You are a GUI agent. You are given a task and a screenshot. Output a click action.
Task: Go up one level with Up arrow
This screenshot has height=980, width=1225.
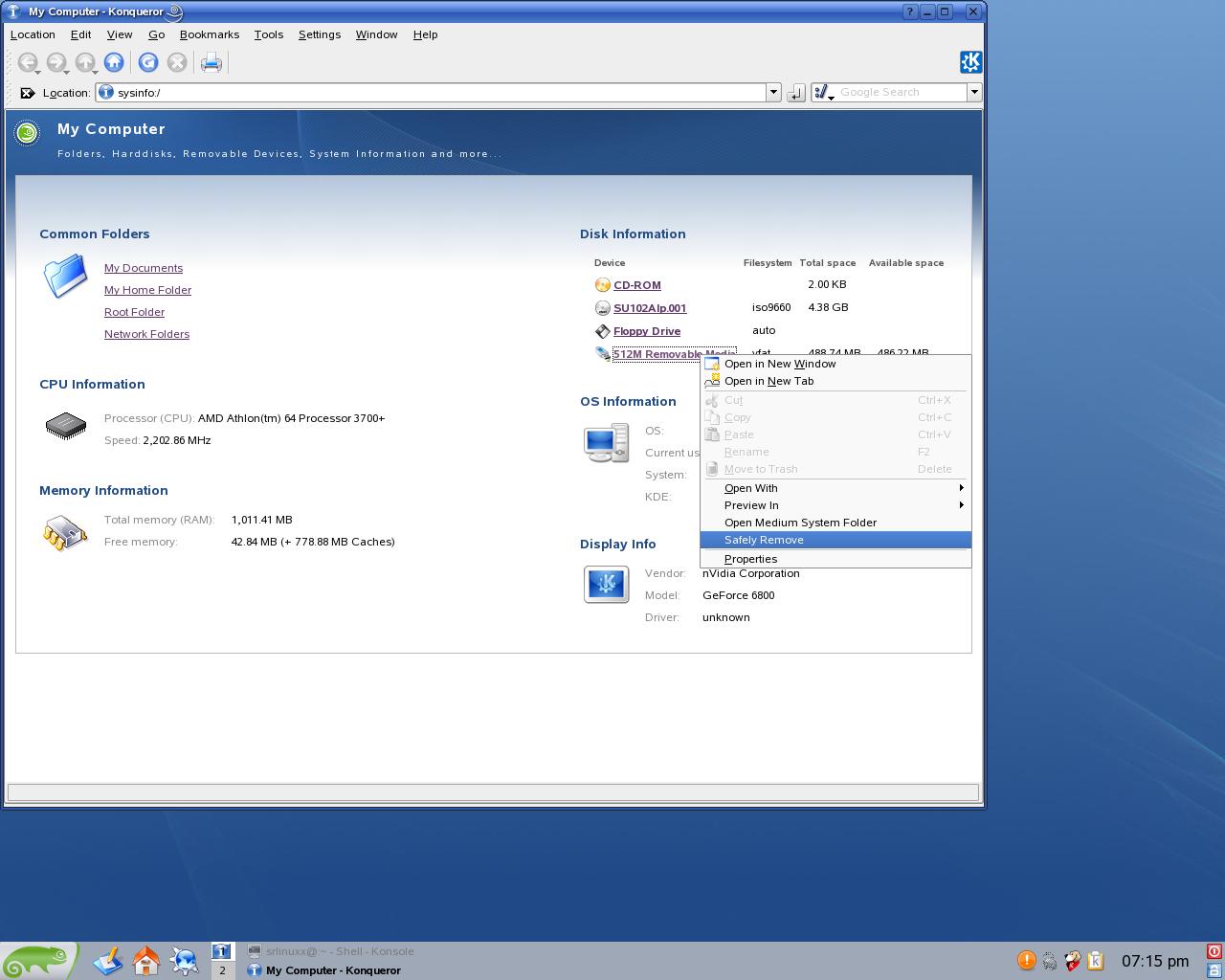(85, 63)
